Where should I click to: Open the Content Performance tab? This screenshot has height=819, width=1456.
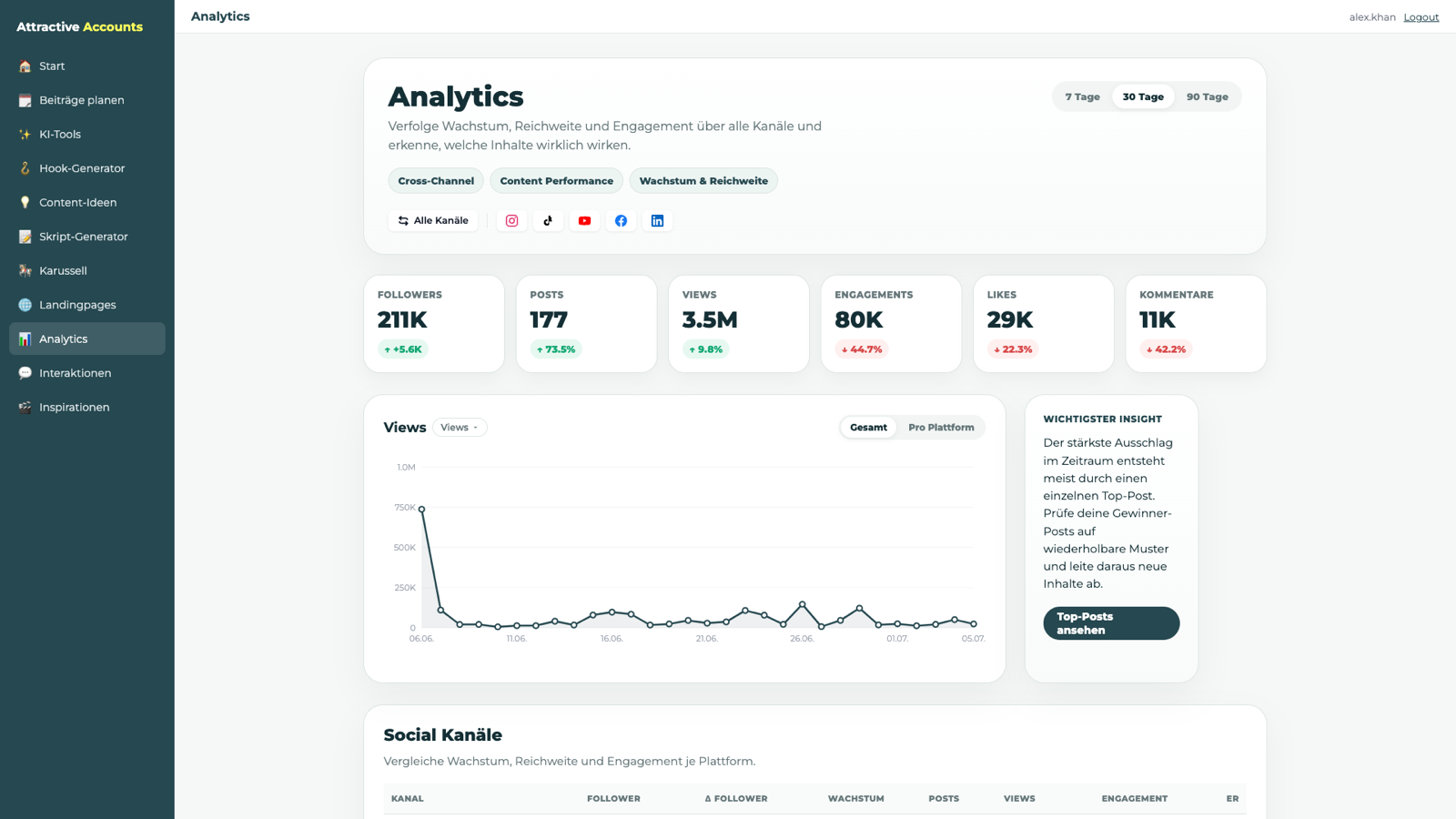pyautogui.click(x=557, y=181)
